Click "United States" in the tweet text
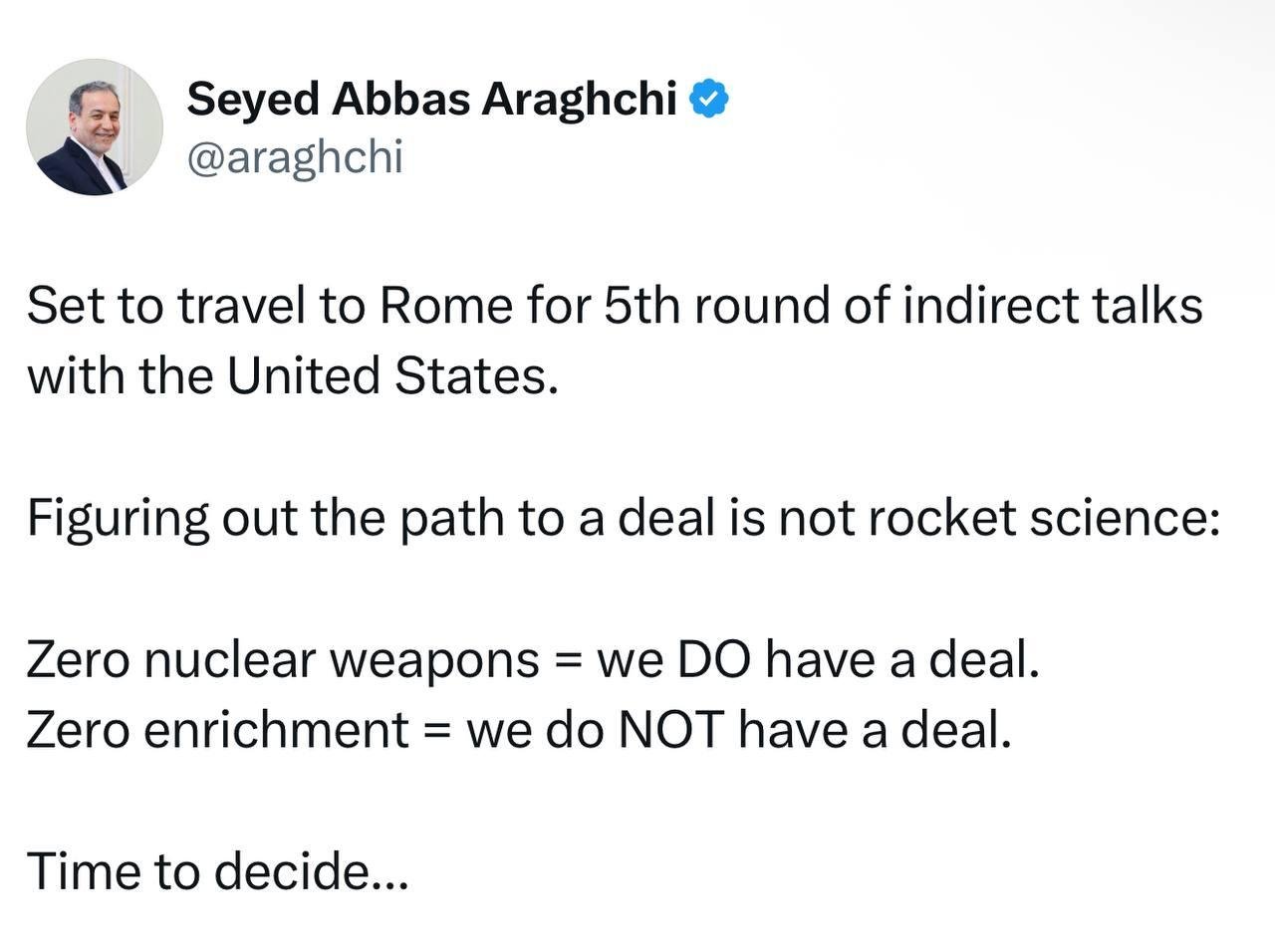This screenshot has height=952, width=1275. point(388,375)
